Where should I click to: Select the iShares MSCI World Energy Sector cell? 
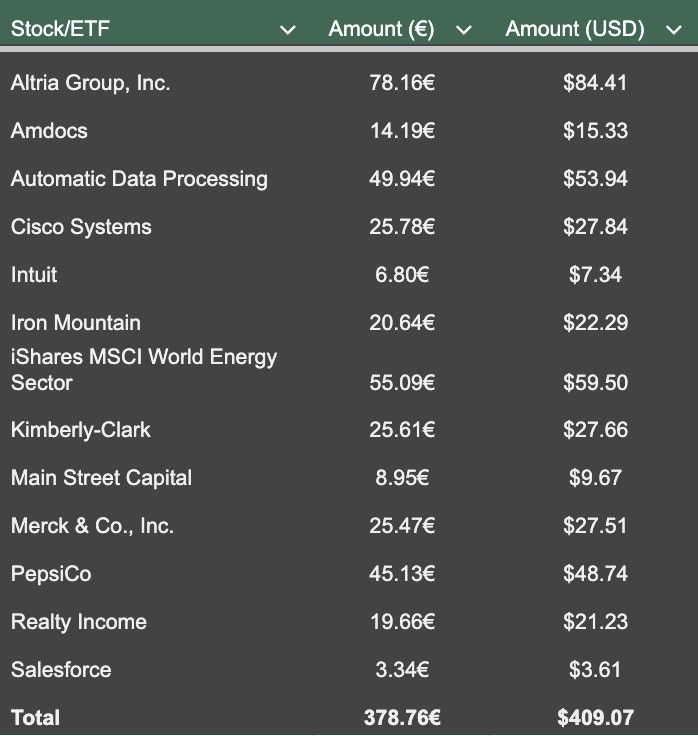[x=144, y=369]
